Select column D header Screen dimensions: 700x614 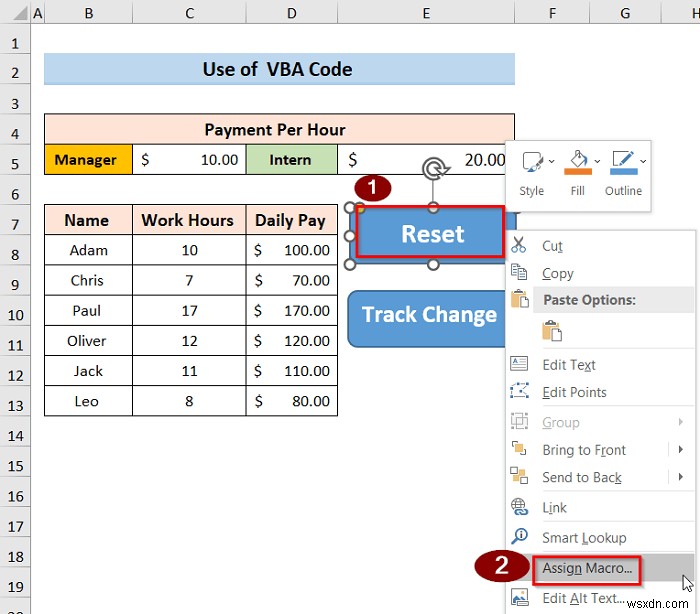292,13
